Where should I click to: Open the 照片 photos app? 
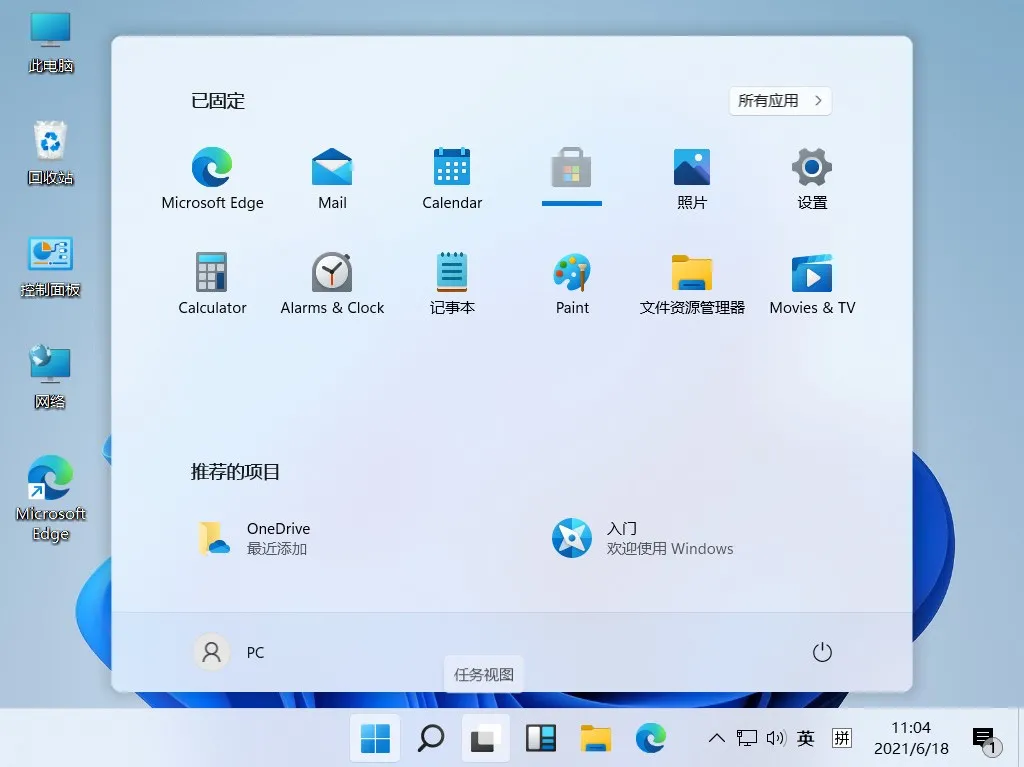click(692, 178)
